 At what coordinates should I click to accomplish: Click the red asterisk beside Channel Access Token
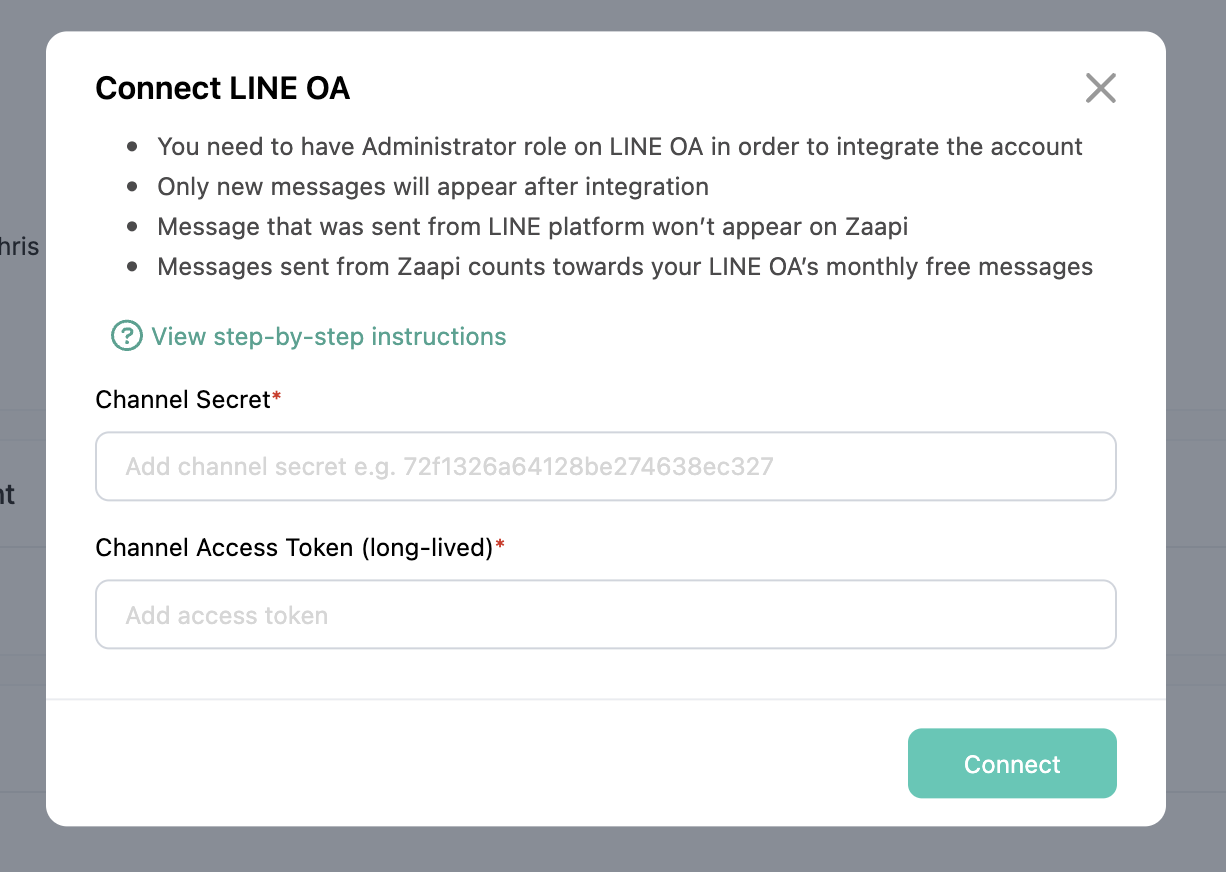[x=500, y=547]
